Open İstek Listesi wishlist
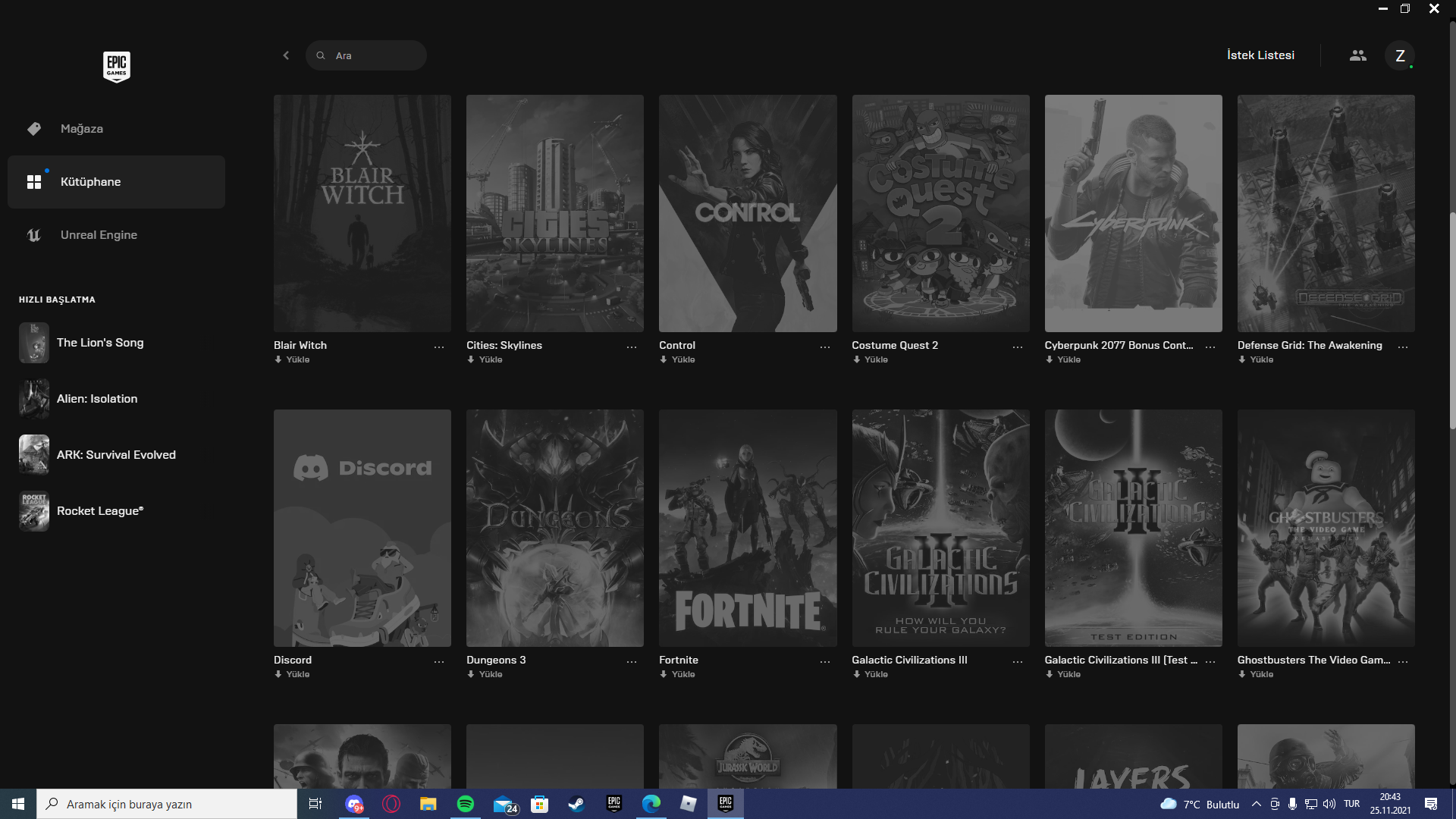1456x819 pixels. pos(1260,55)
